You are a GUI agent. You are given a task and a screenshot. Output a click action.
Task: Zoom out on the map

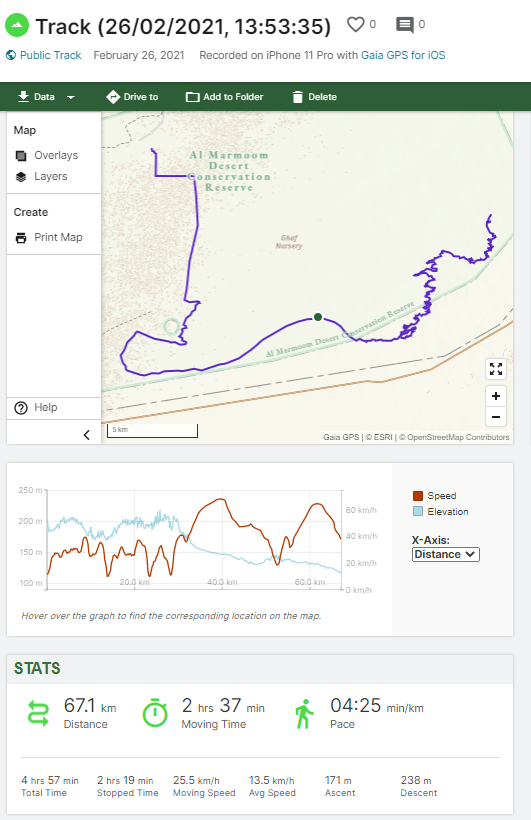coord(495,417)
